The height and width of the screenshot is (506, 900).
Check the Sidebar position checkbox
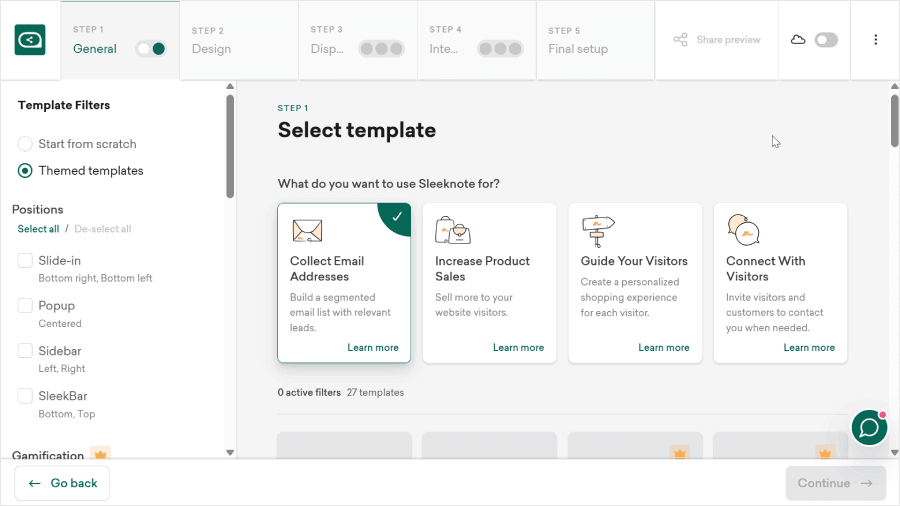pyautogui.click(x=25, y=351)
